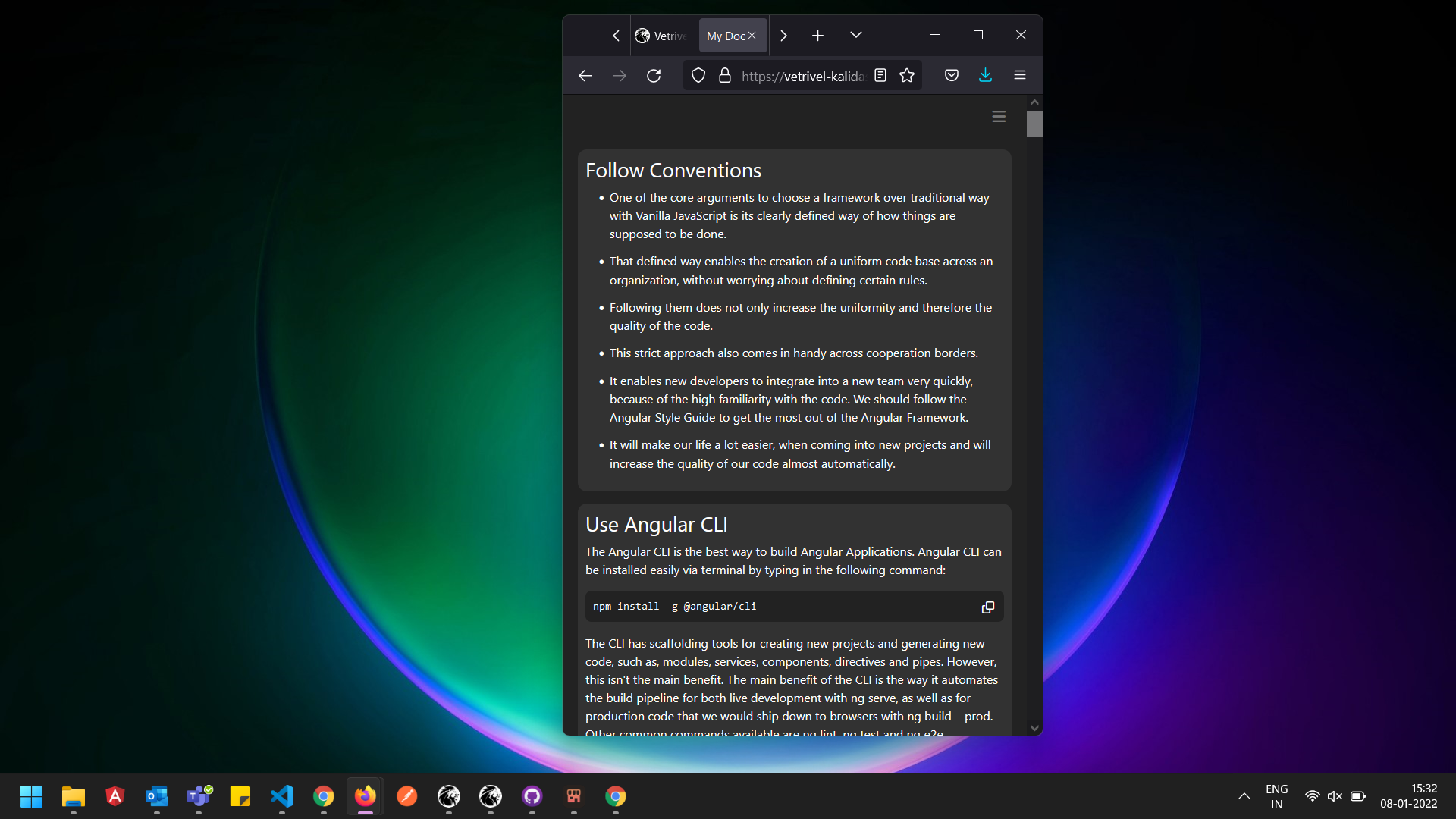The height and width of the screenshot is (819, 1456).
Task: Toggle the tracking protection shield
Action: point(698,75)
